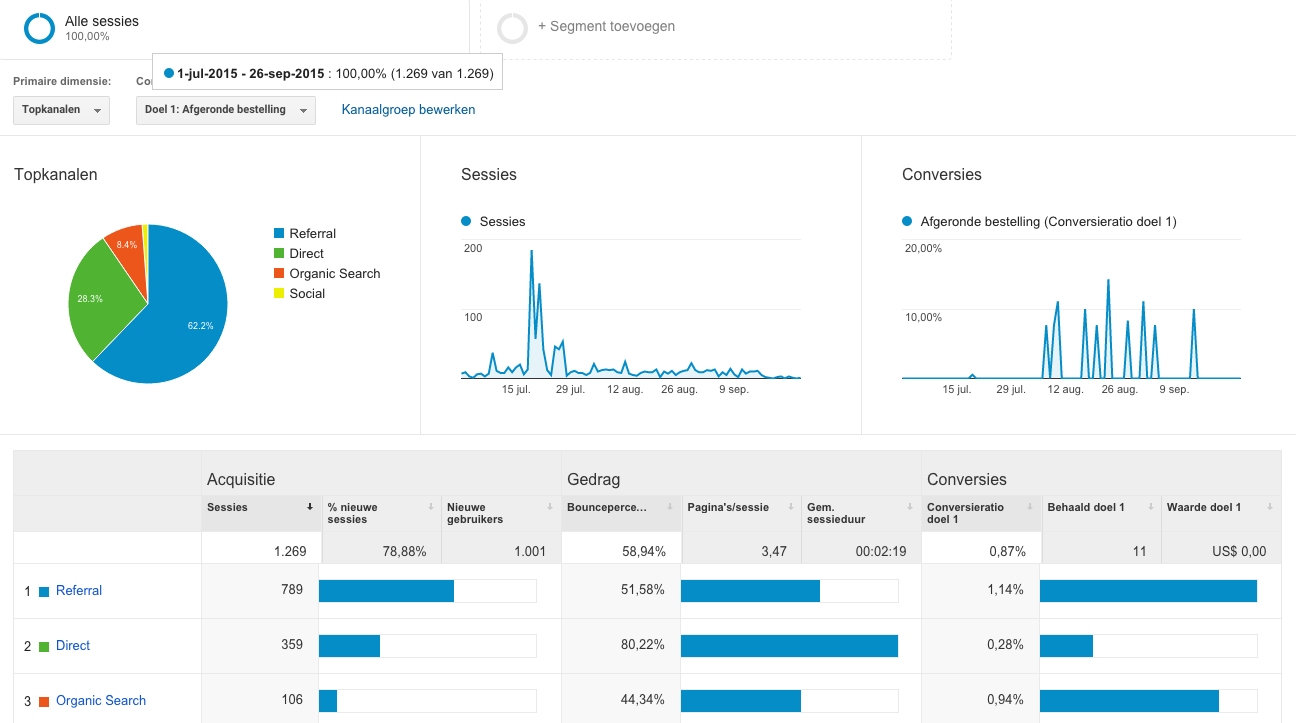Click the Pagina's/sessie total 3,47
The width and height of the screenshot is (1296, 723).
pyautogui.click(x=773, y=551)
